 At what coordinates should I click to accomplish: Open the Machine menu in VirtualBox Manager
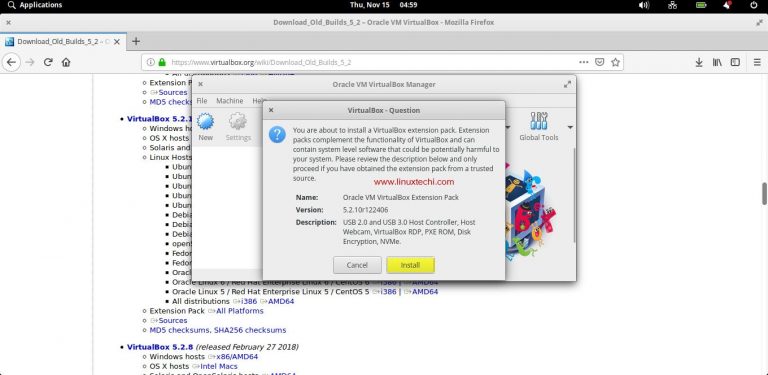[230, 100]
